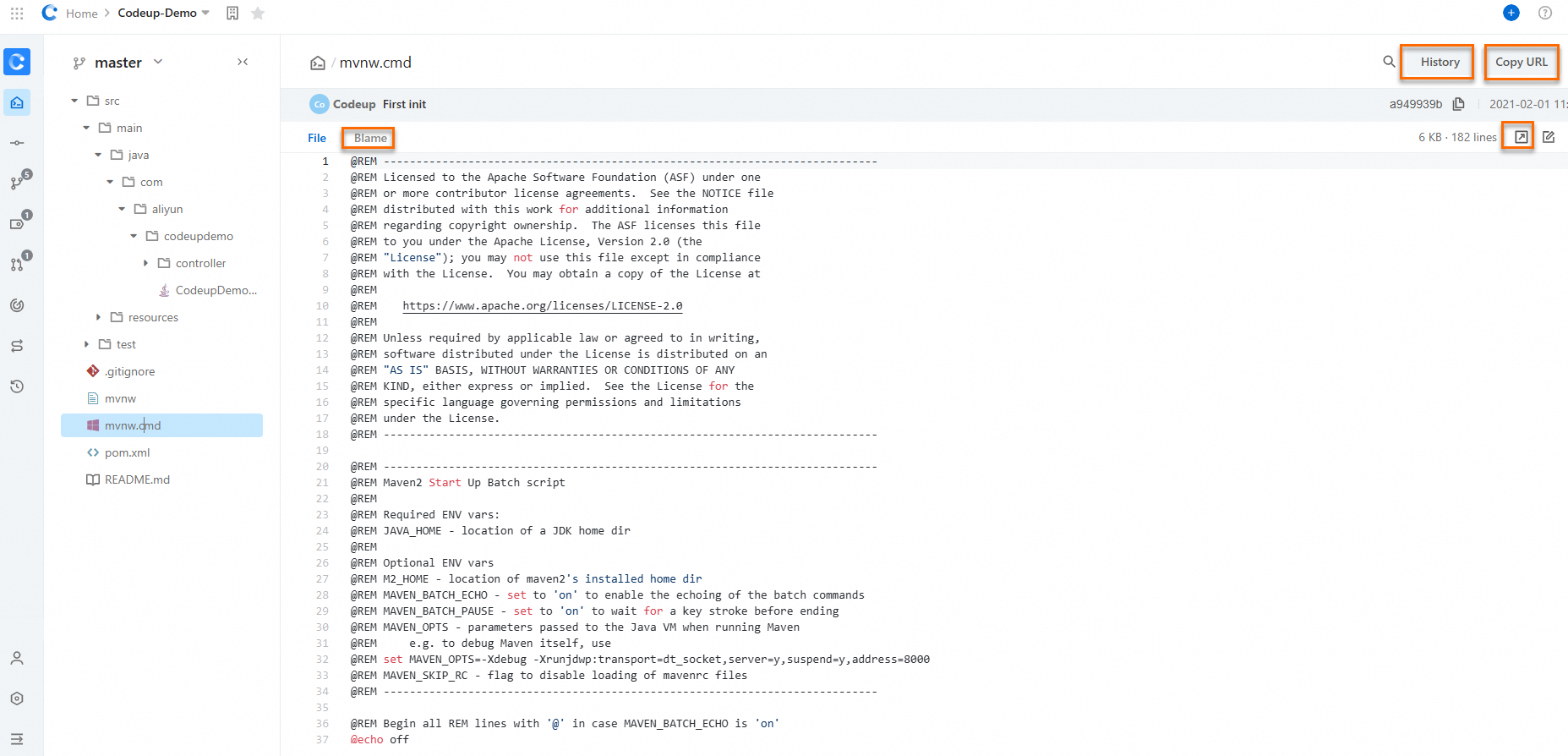The height and width of the screenshot is (756, 1568).
Task: Open the bookmark icon next to Codeup-Demo
Action: [232, 13]
